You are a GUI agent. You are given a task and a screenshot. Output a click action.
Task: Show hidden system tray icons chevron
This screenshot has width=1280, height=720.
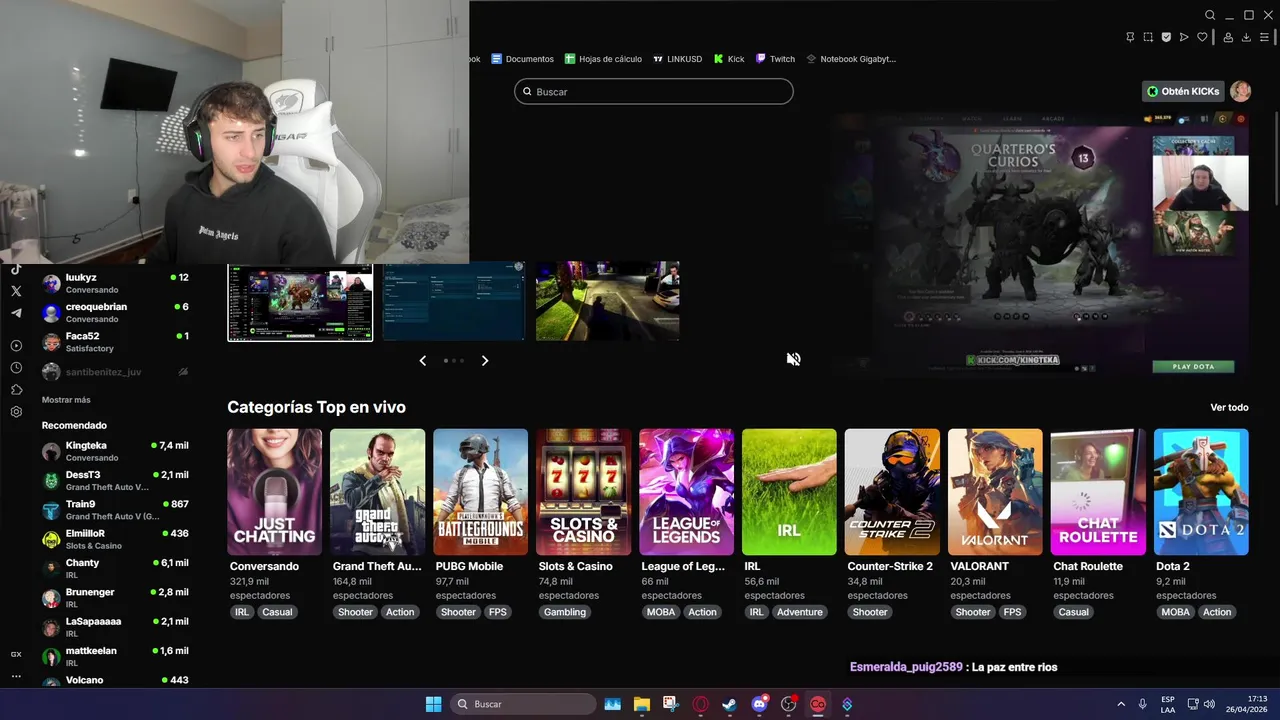coord(1121,704)
